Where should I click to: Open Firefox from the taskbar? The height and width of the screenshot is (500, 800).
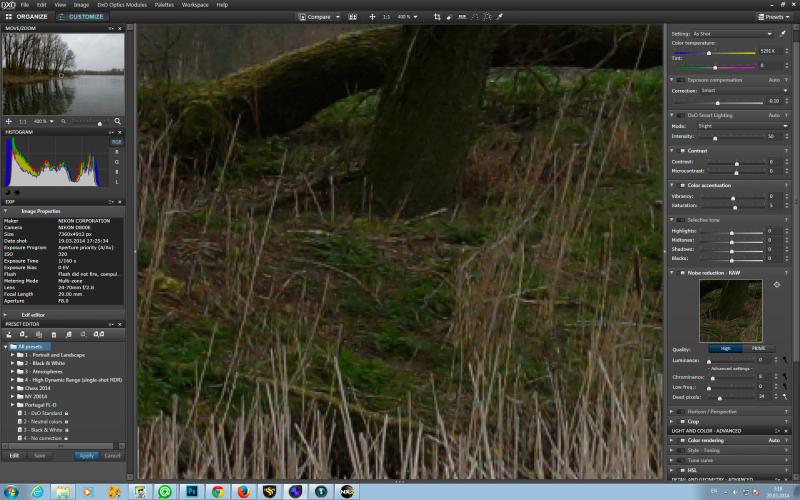click(x=244, y=491)
